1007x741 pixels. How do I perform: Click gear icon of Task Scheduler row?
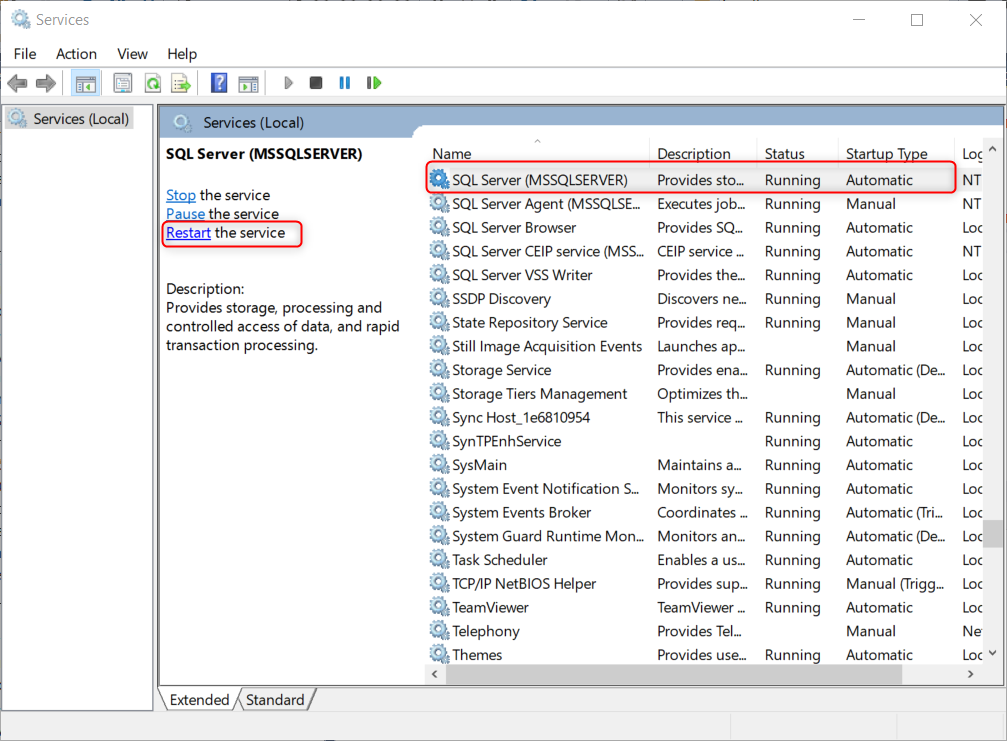point(439,560)
